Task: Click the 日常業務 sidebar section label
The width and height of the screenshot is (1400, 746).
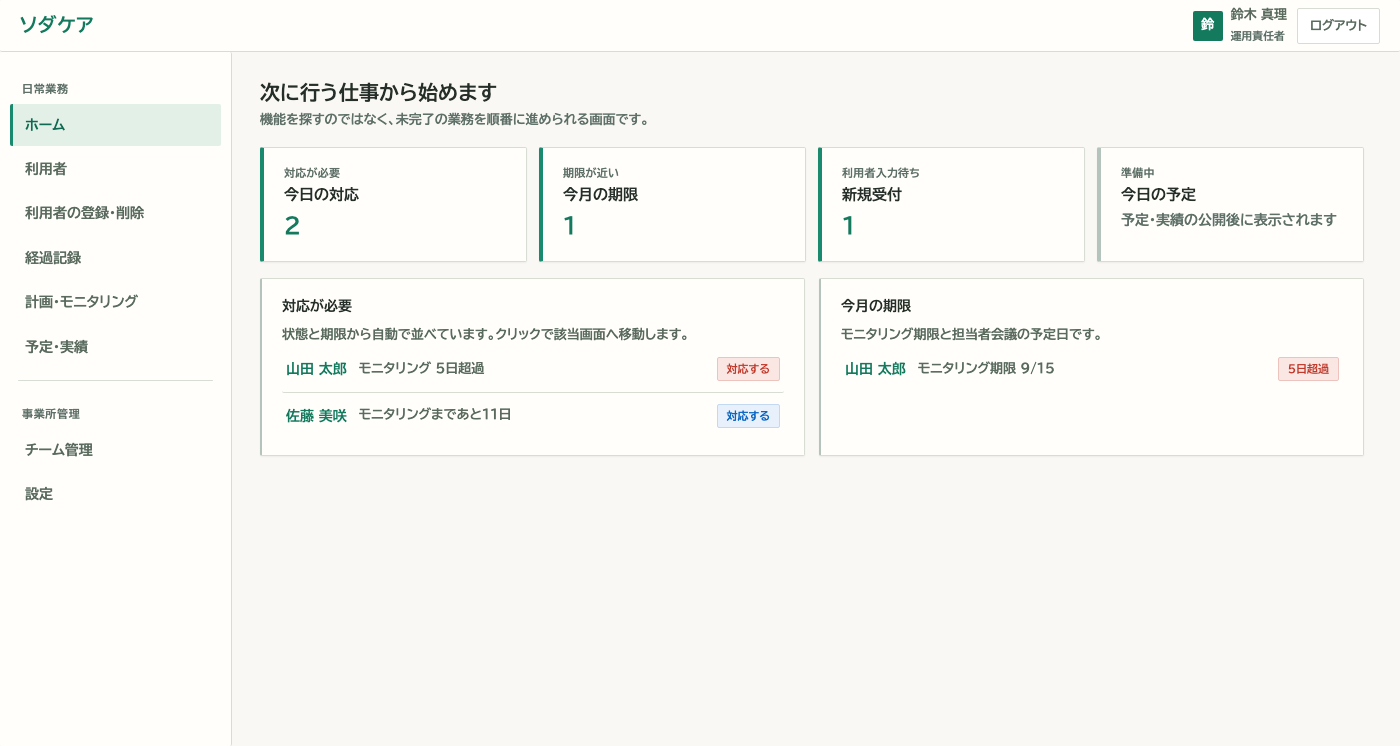Action: tap(45, 89)
